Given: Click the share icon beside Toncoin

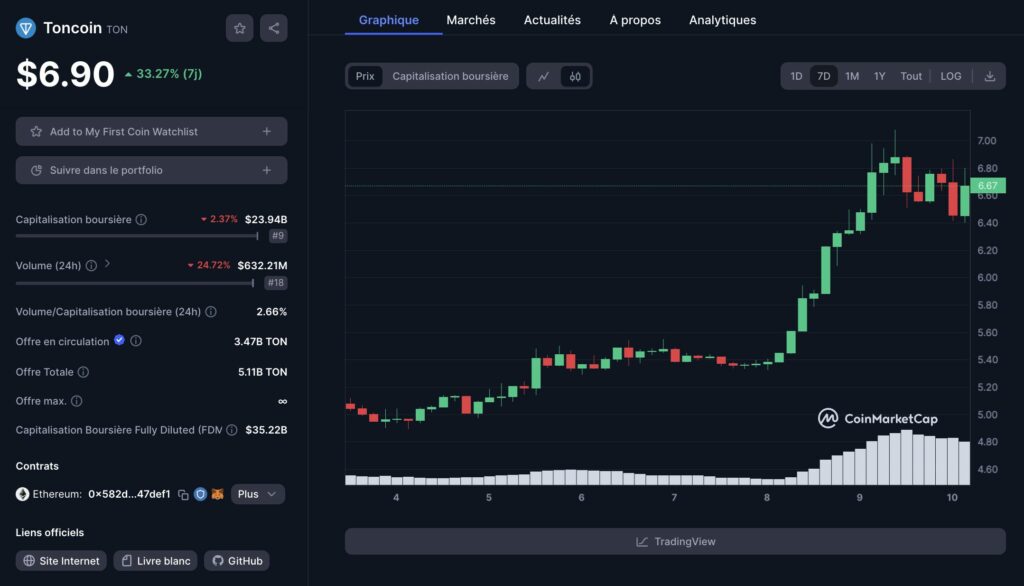Looking at the screenshot, I should tap(273, 28).
